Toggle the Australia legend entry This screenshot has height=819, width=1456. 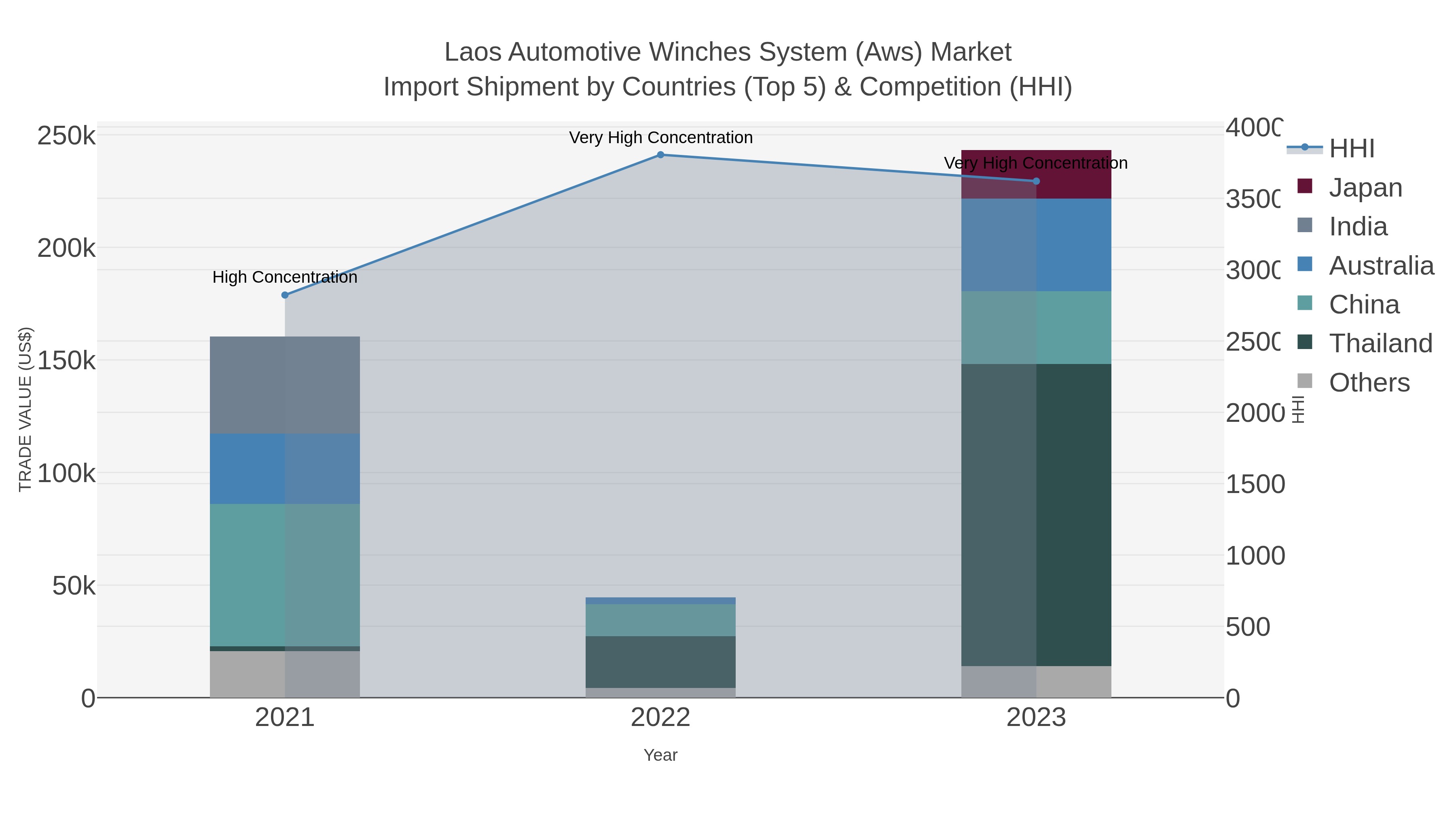pos(1365,266)
